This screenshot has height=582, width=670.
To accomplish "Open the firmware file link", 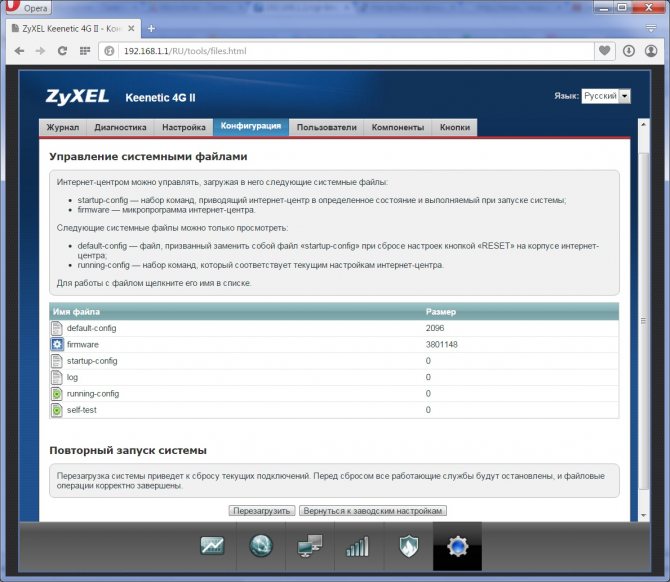I will 82,344.
